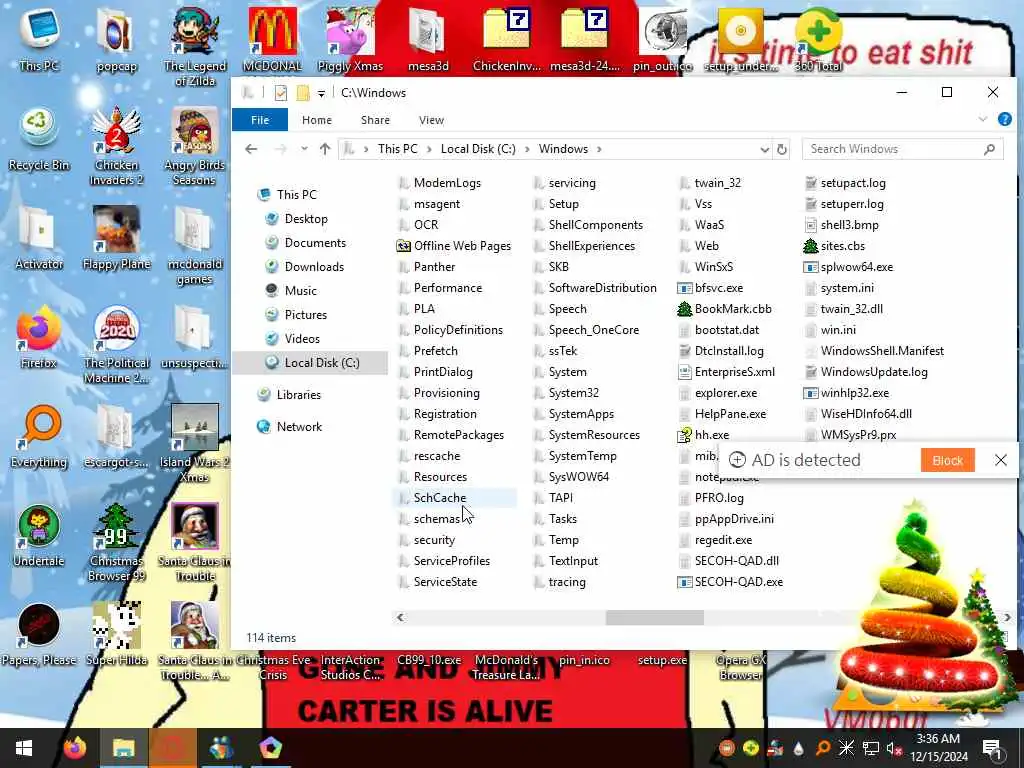The height and width of the screenshot is (768, 1024).
Task: Select Documents in the navigation pane
Action: (315, 243)
